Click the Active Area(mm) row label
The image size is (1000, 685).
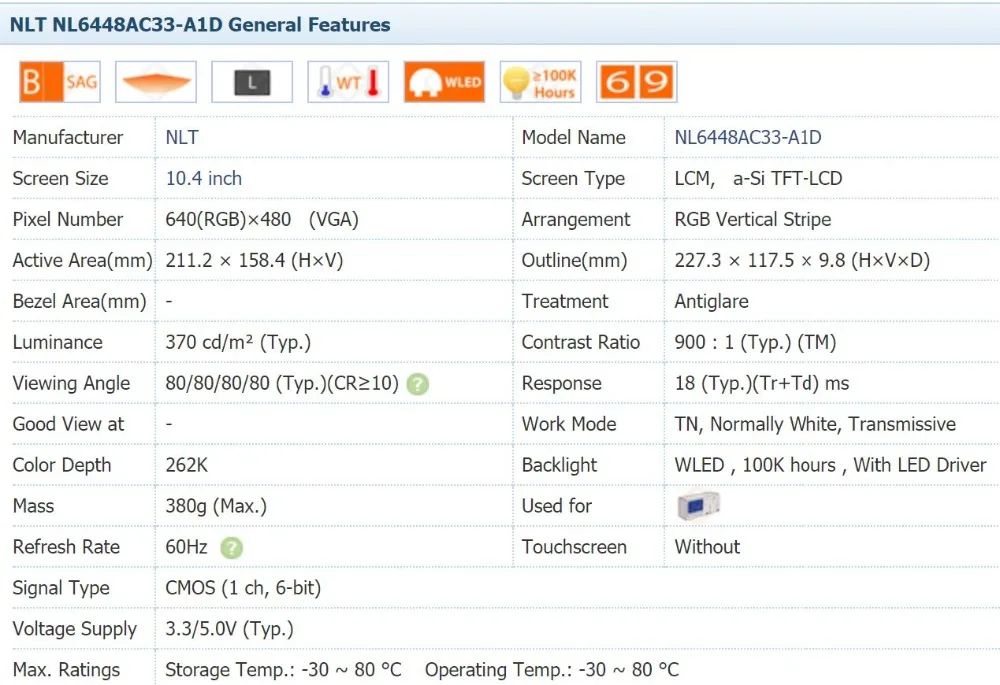82,260
